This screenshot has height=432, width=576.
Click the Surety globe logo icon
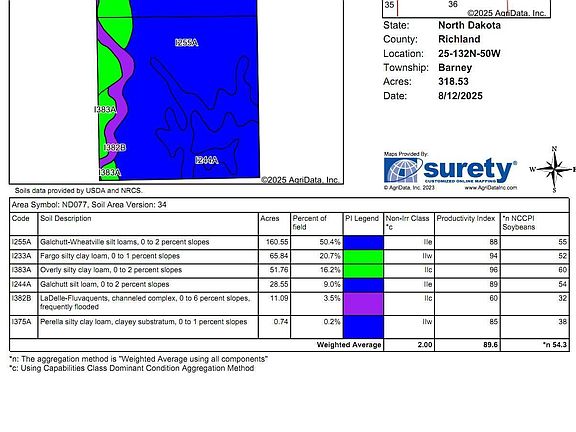(x=402, y=170)
